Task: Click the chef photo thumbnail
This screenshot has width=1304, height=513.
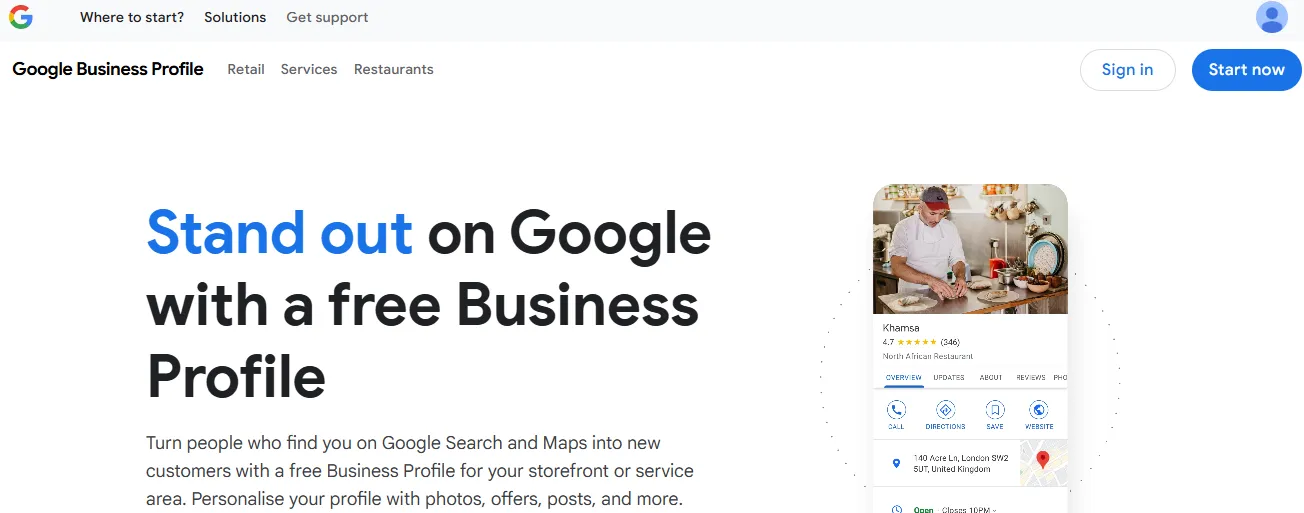Action: [970, 249]
